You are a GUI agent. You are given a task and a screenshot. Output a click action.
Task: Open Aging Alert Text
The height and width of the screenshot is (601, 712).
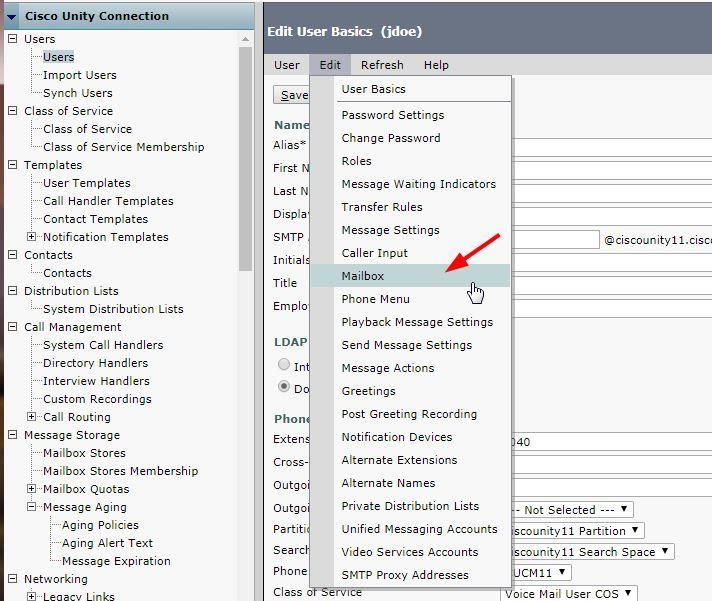tap(107, 543)
